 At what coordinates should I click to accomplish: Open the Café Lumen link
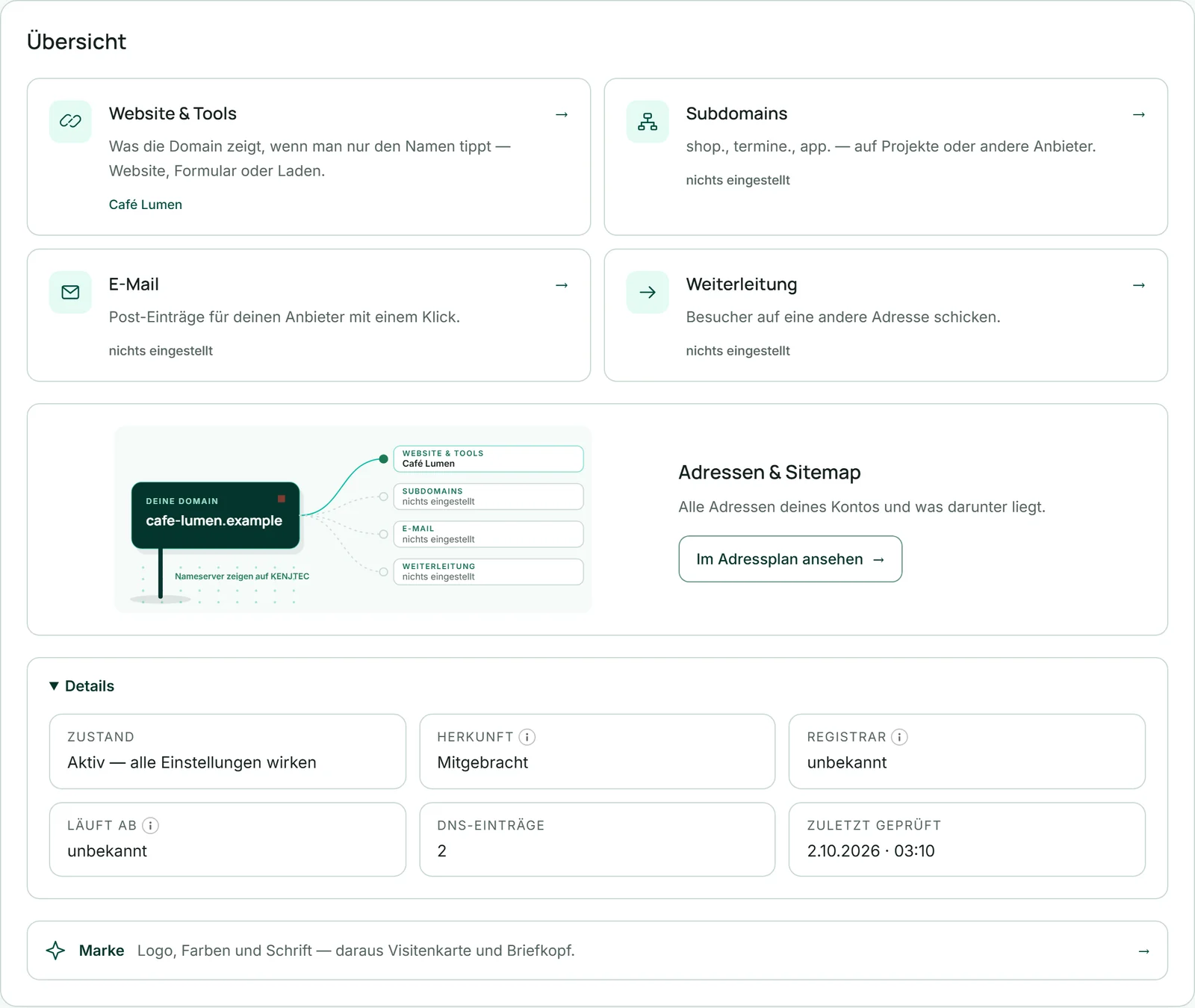[146, 205]
